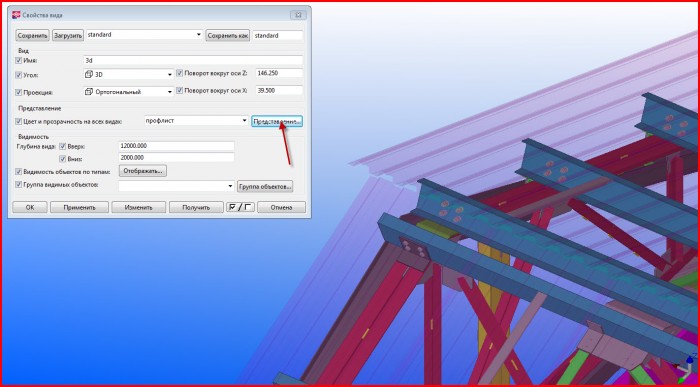700x387 pixels.
Task: Expand the Угол 3D dropdown
Action: [x=170, y=75]
